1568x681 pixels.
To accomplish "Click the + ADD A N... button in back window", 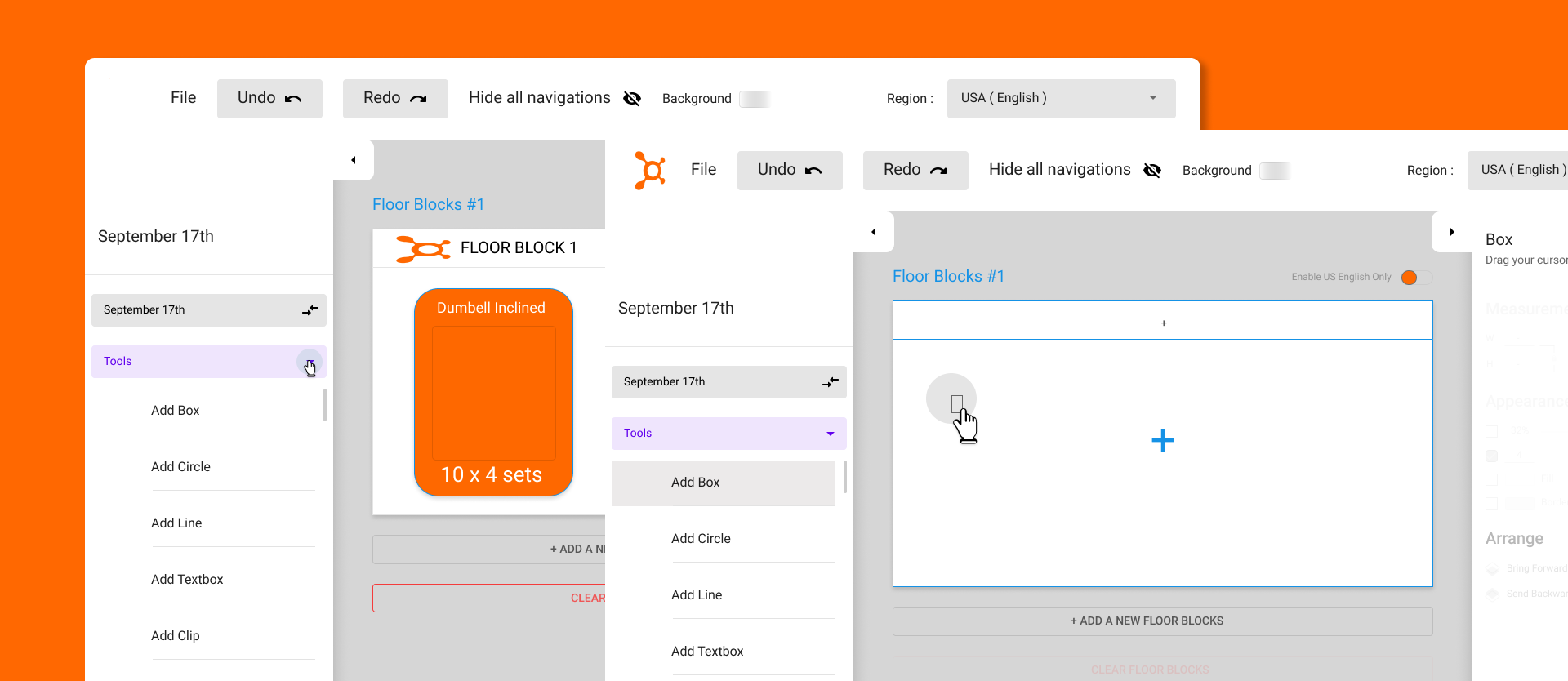I will 488,550.
